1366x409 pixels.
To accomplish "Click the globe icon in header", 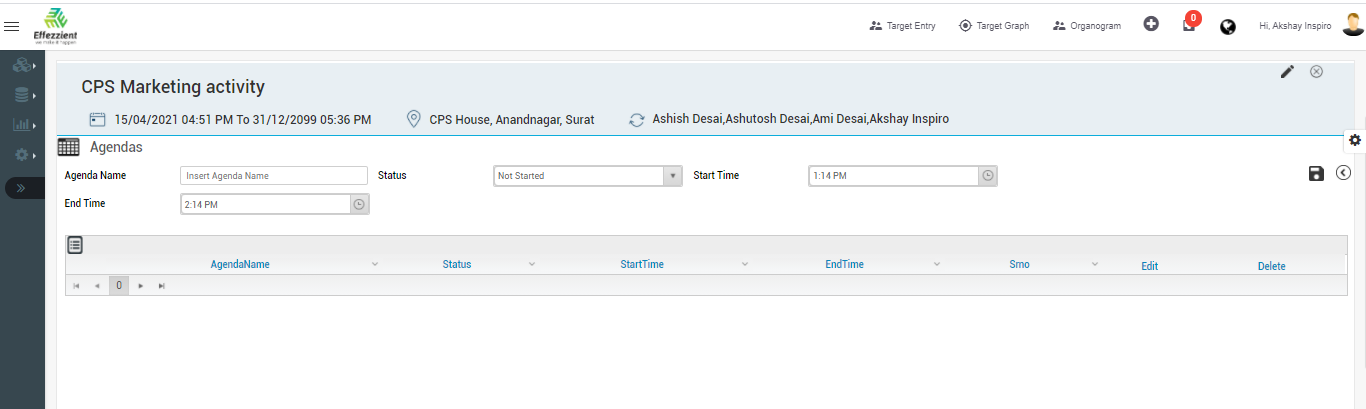I will coord(1227,27).
